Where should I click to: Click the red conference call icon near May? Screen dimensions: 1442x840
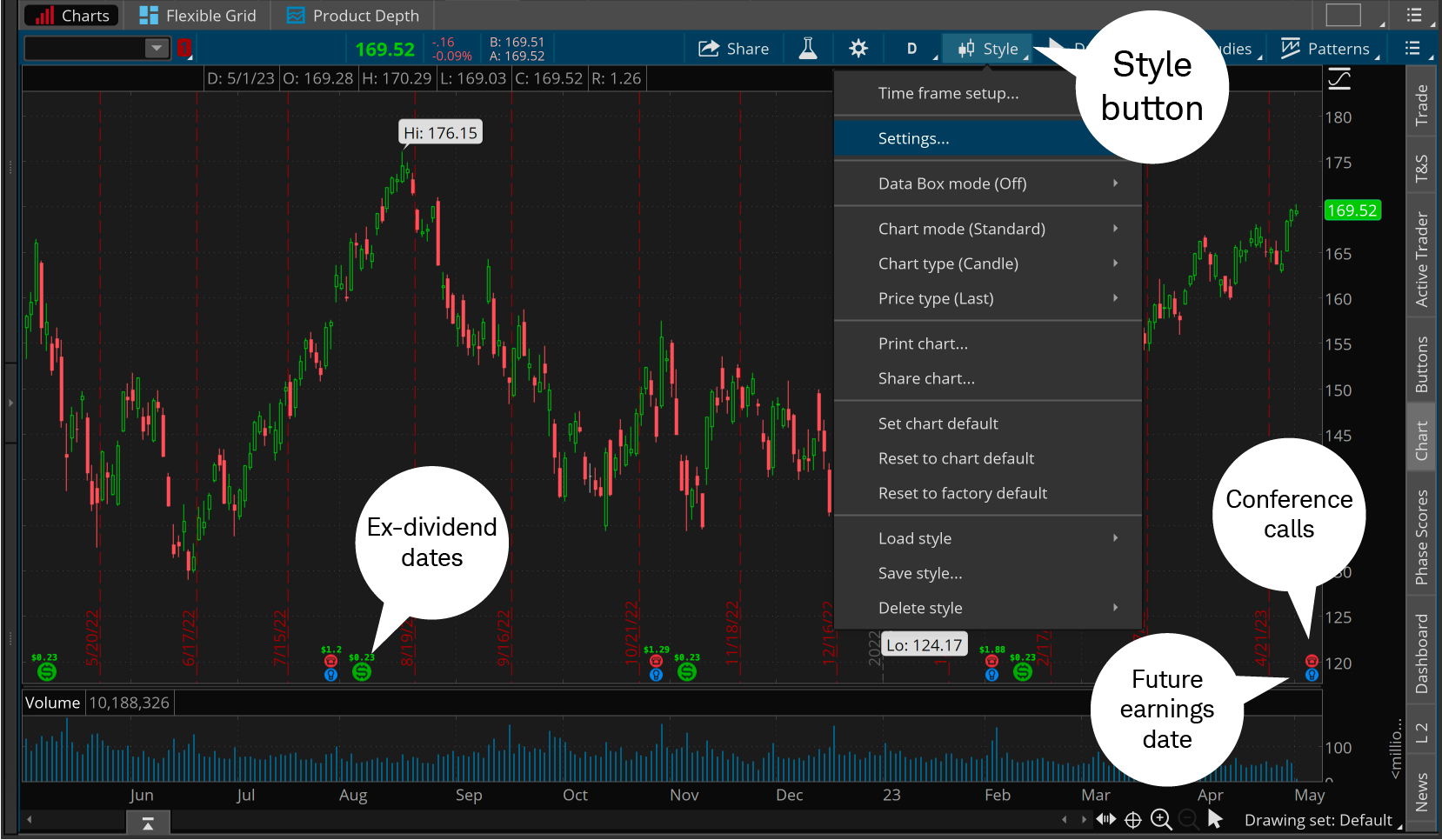coord(1312,661)
